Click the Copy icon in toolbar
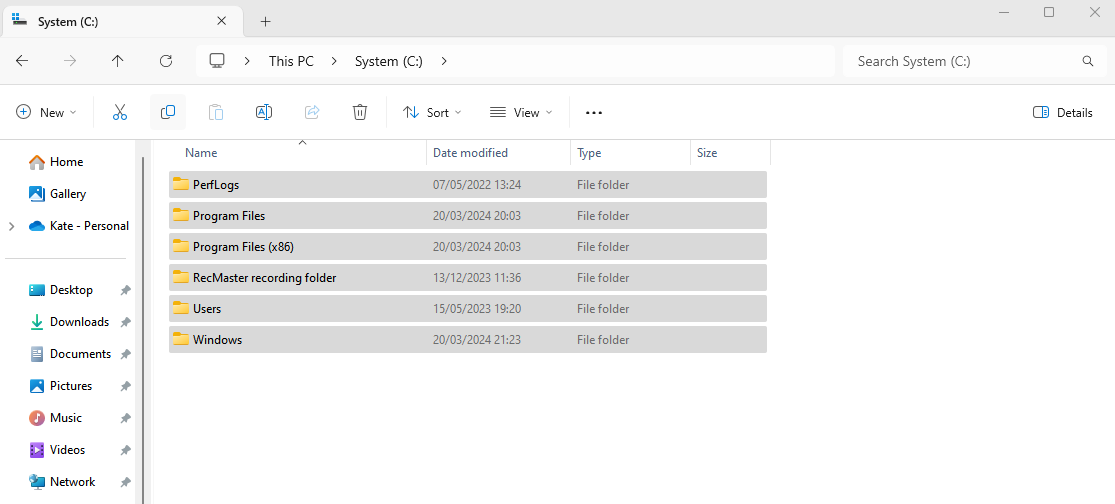 point(168,113)
